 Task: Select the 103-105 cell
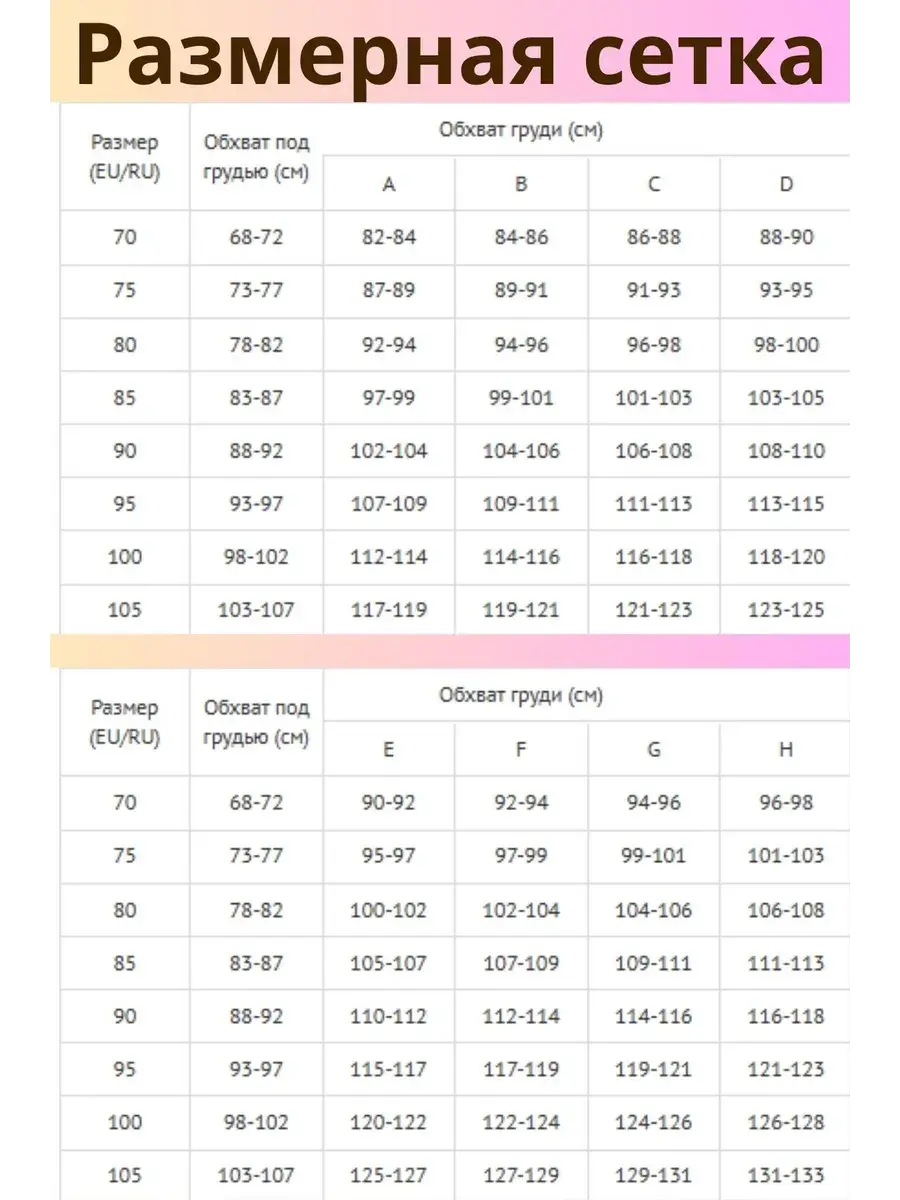coord(786,398)
